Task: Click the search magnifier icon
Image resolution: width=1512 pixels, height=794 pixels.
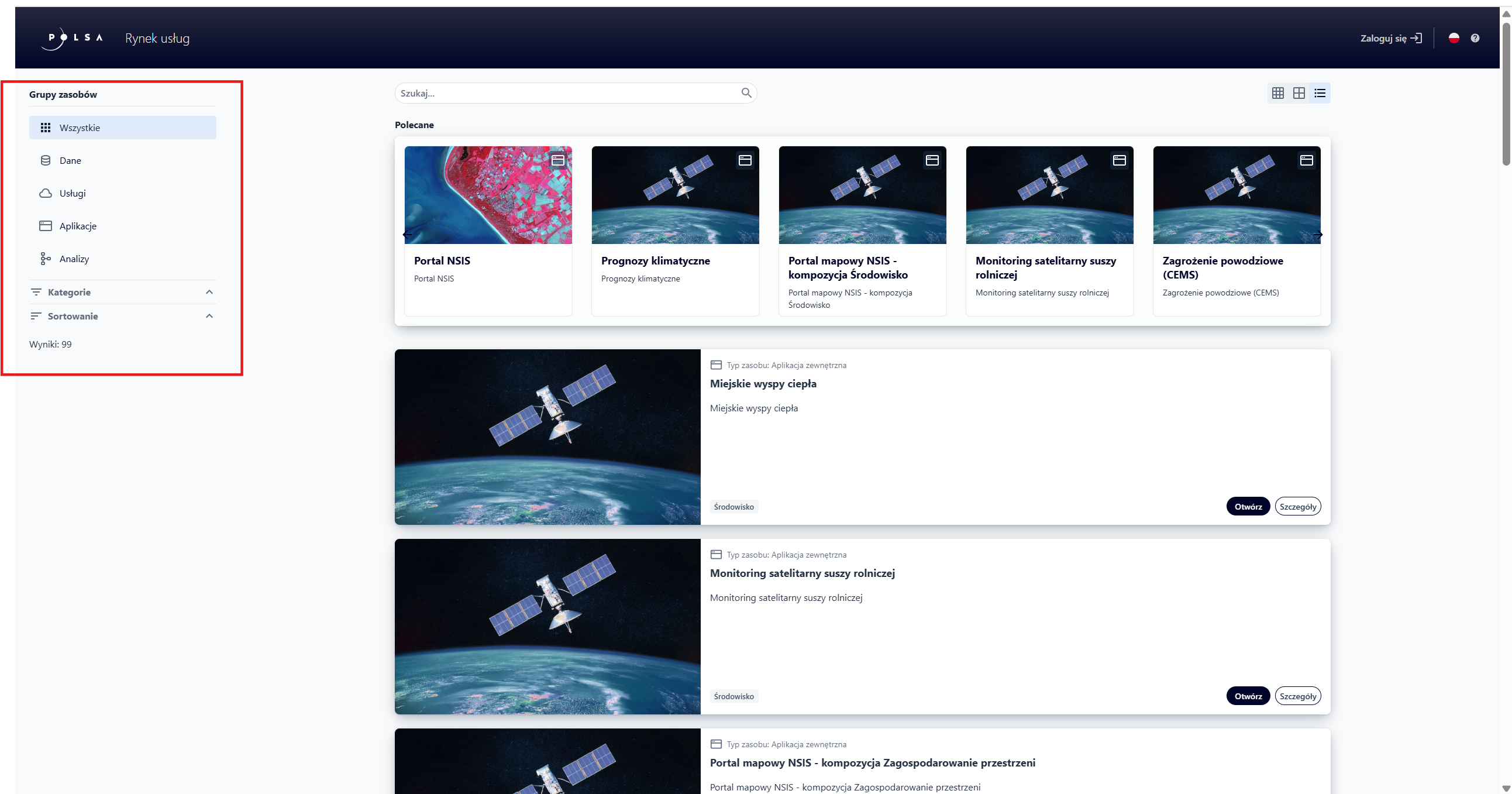Action: click(746, 93)
